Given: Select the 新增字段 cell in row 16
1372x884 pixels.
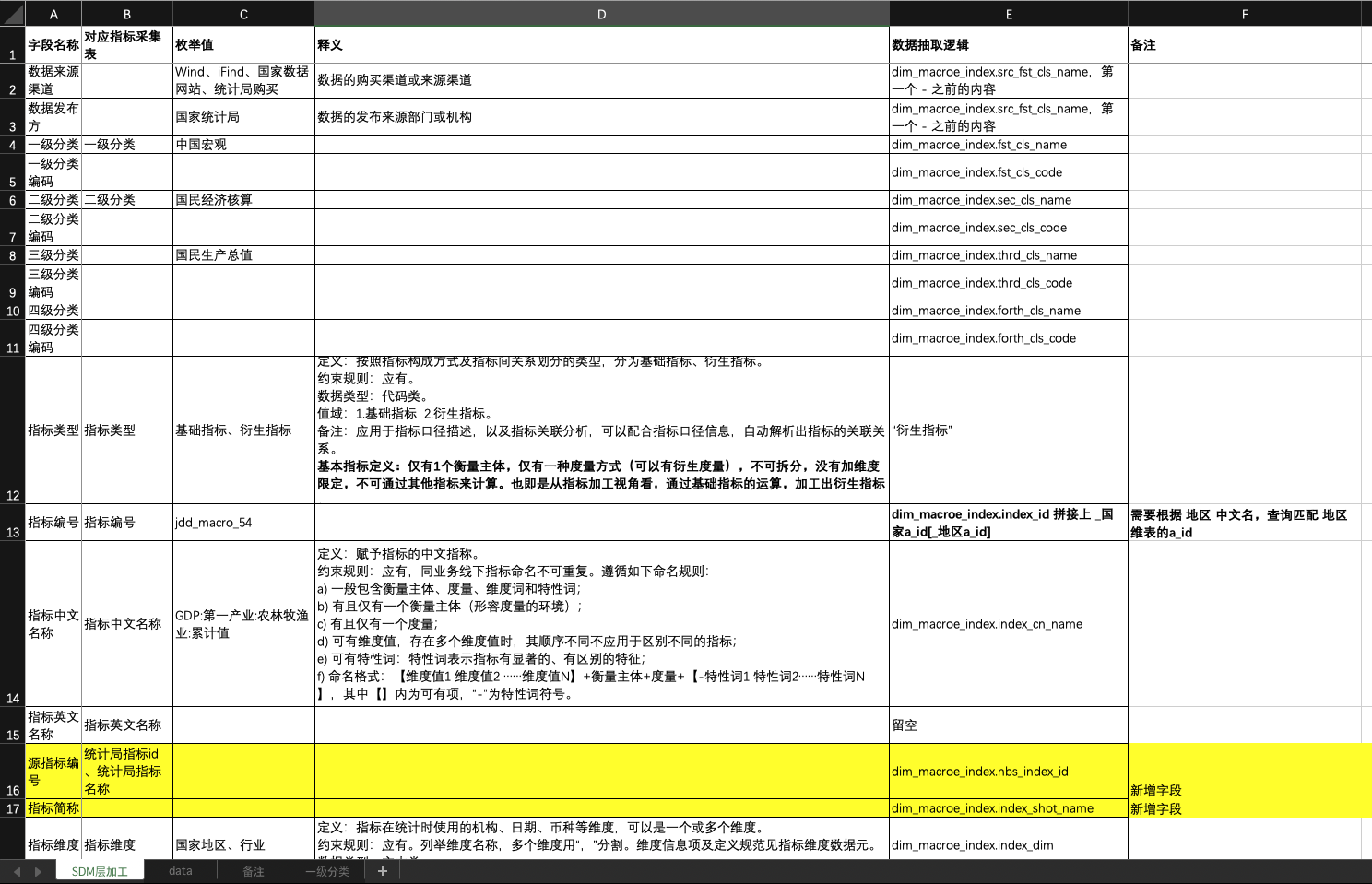Looking at the screenshot, I should (x=1245, y=772).
